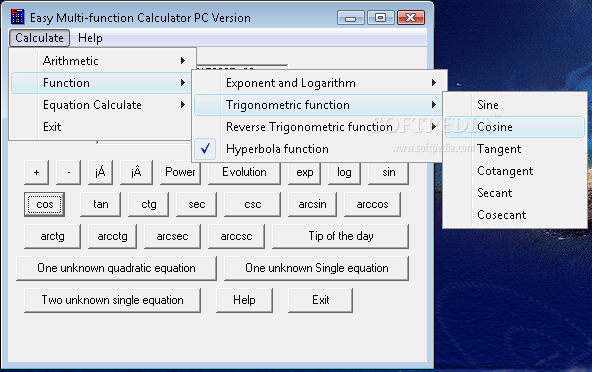
Task: Choose Cosine from the submenu
Action: [515, 127]
